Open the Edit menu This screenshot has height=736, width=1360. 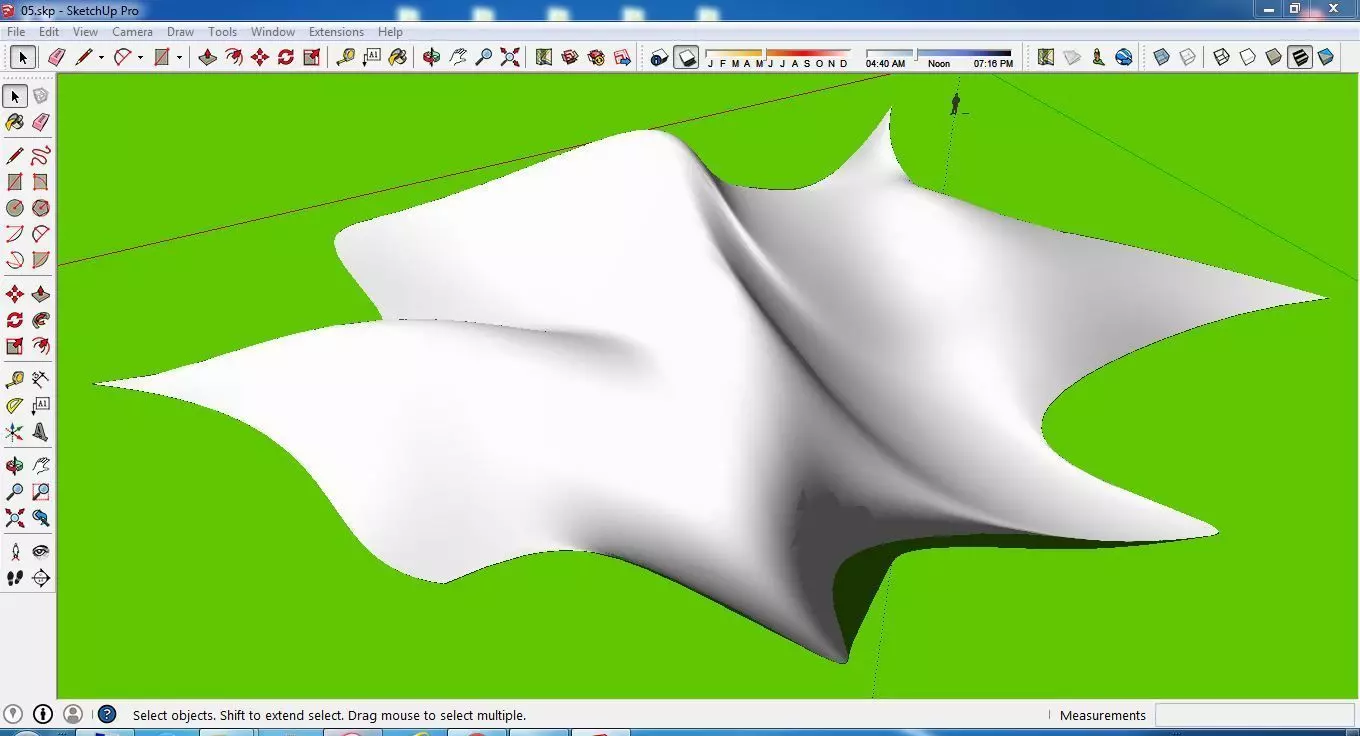tap(49, 32)
